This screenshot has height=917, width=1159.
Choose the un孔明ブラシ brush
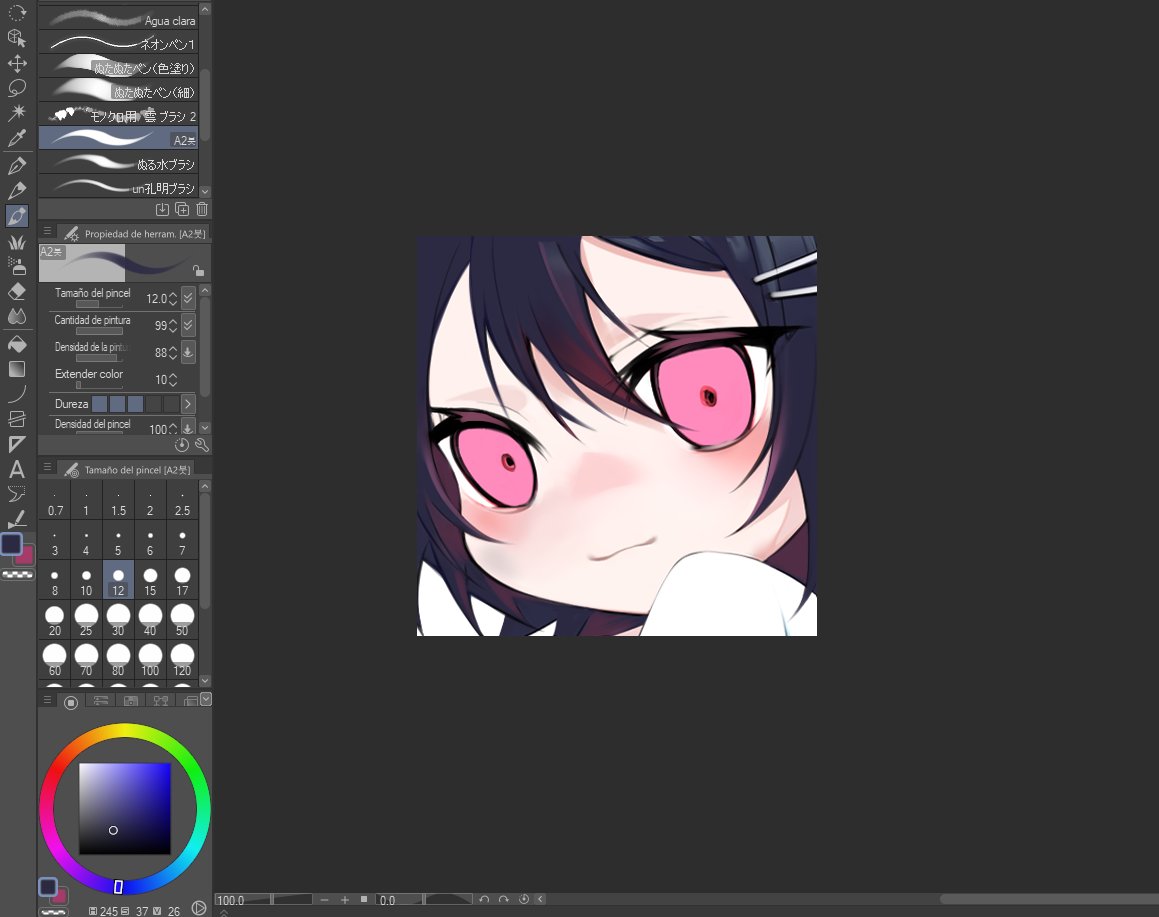[118, 187]
